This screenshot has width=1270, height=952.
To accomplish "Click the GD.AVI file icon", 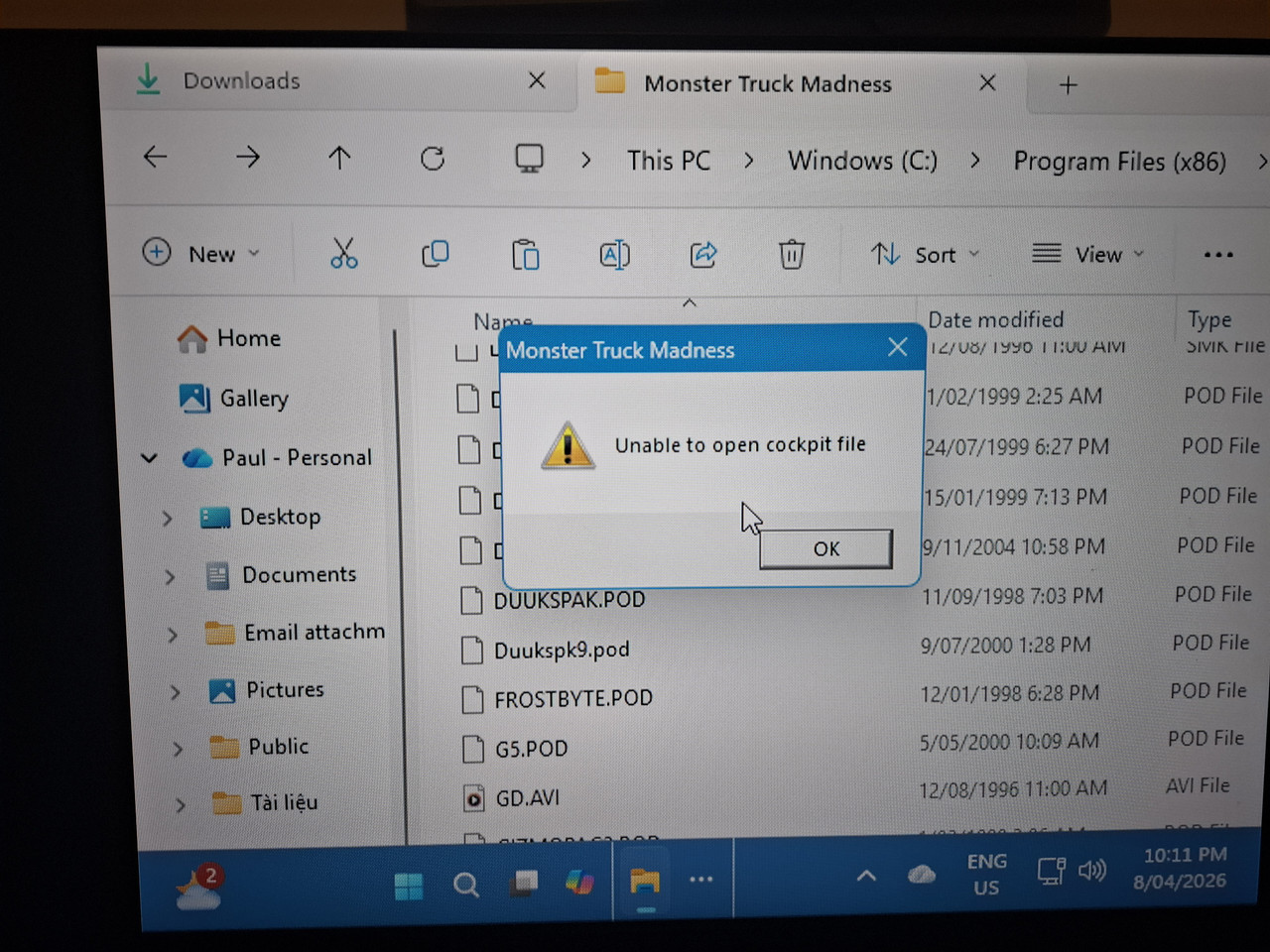I will click(474, 798).
